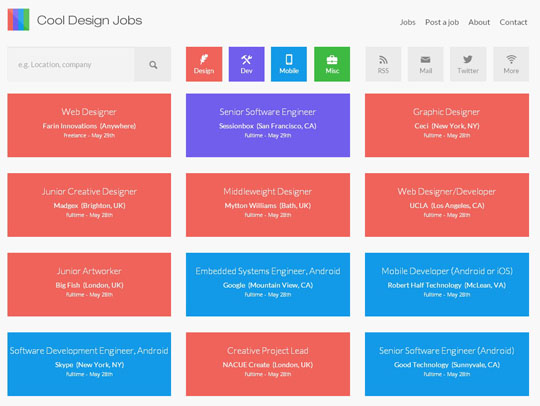The height and width of the screenshot is (406, 540).
Task: Select Embedded Systems Engineer, Android at Google
Action: (268, 284)
